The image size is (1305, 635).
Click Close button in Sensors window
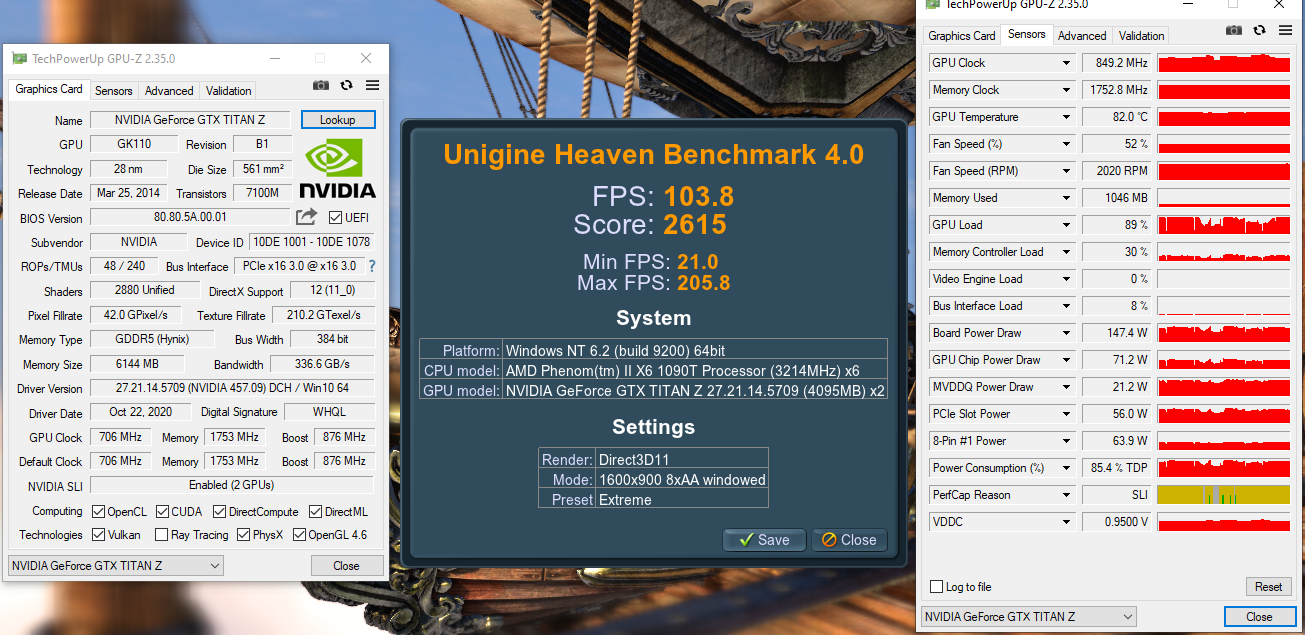(x=1259, y=617)
